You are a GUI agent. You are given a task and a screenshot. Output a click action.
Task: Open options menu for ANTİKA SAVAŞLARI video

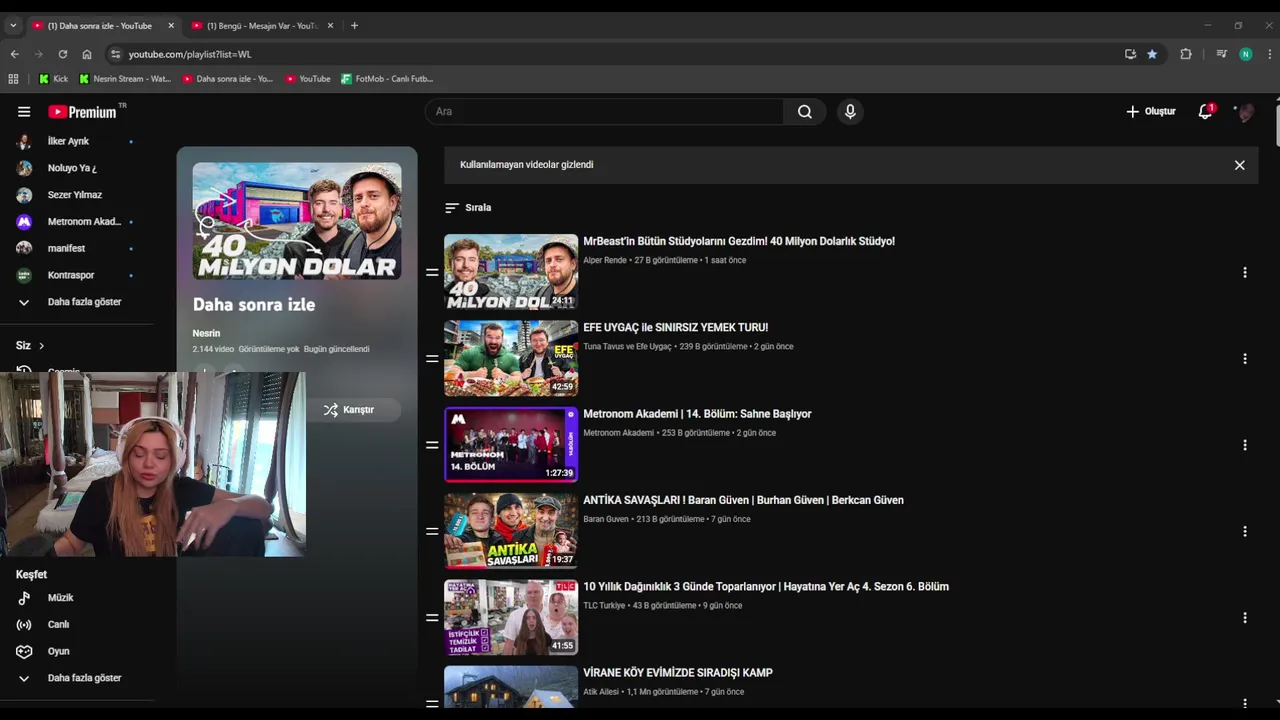tap(1245, 531)
